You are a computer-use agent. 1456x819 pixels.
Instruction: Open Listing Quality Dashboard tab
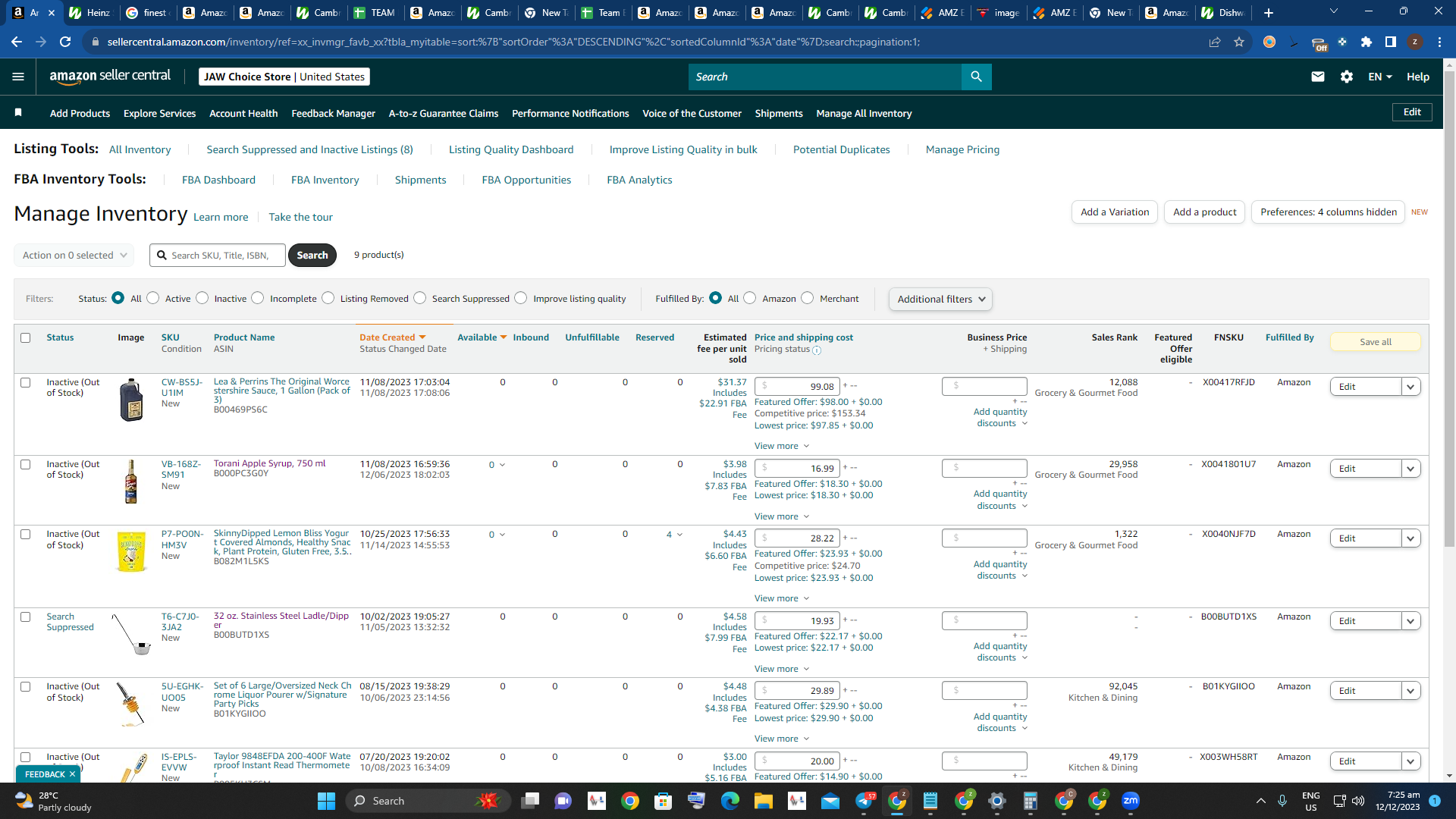(511, 149)
